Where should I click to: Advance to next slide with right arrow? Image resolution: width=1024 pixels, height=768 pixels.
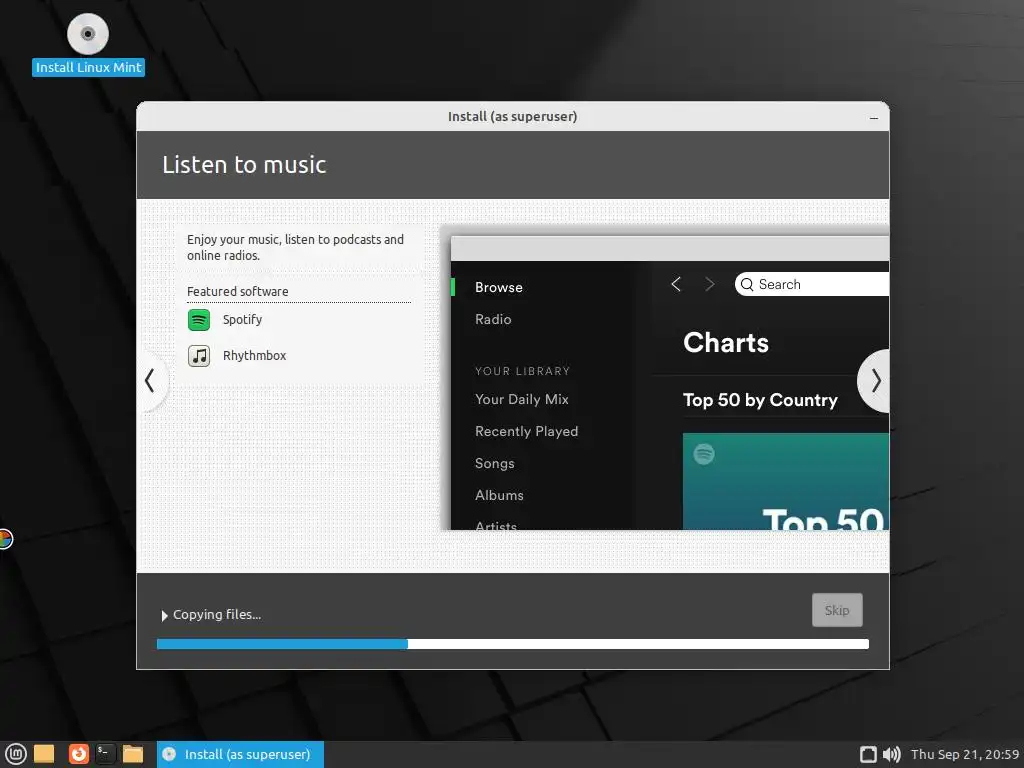875,381
